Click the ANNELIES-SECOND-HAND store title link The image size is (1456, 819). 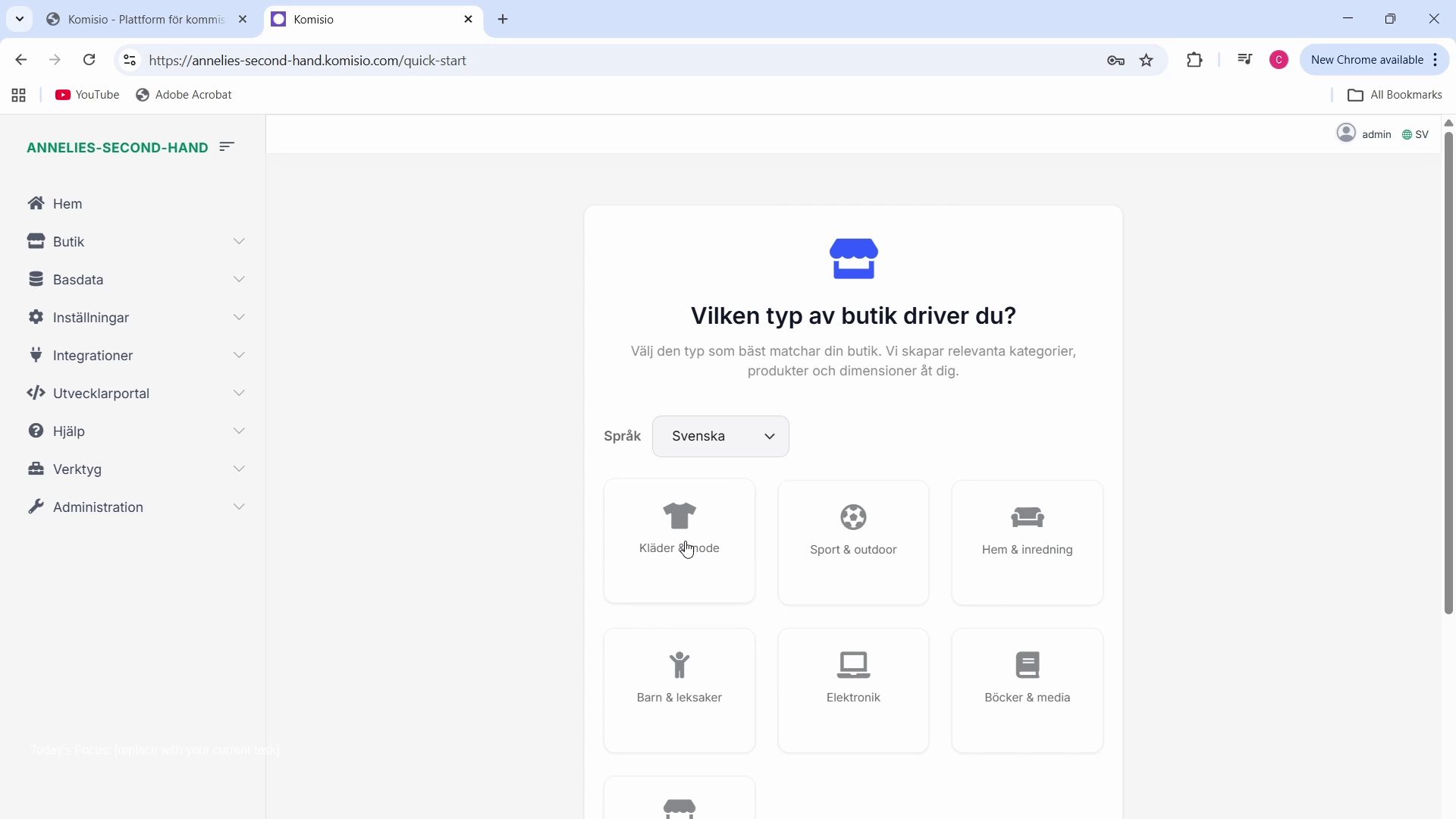point(118,148)
